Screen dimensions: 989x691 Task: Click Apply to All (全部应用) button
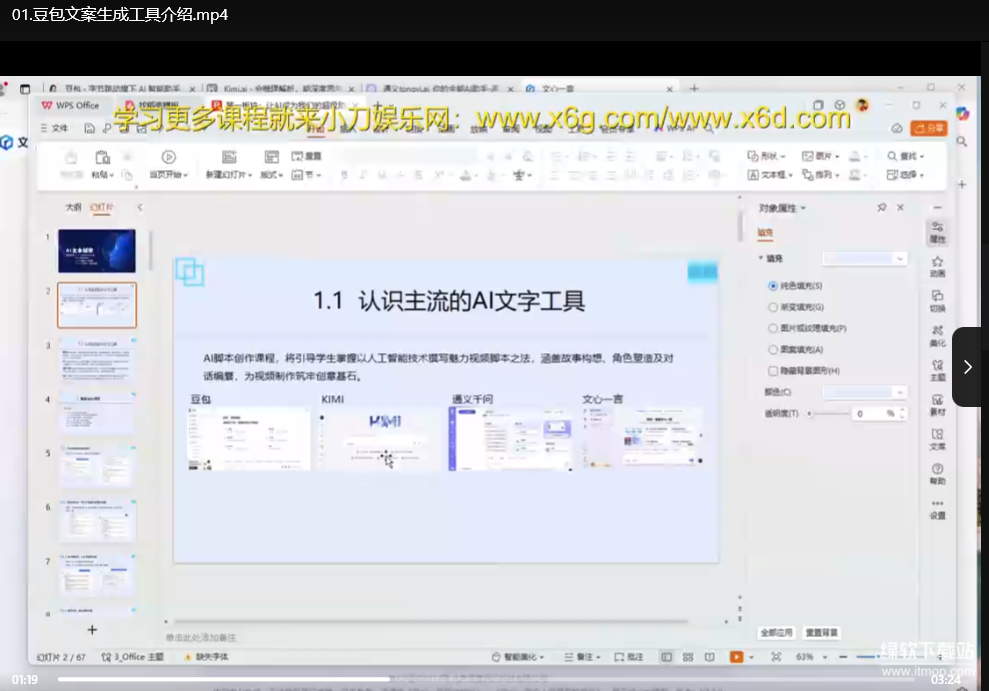(776, 632)
